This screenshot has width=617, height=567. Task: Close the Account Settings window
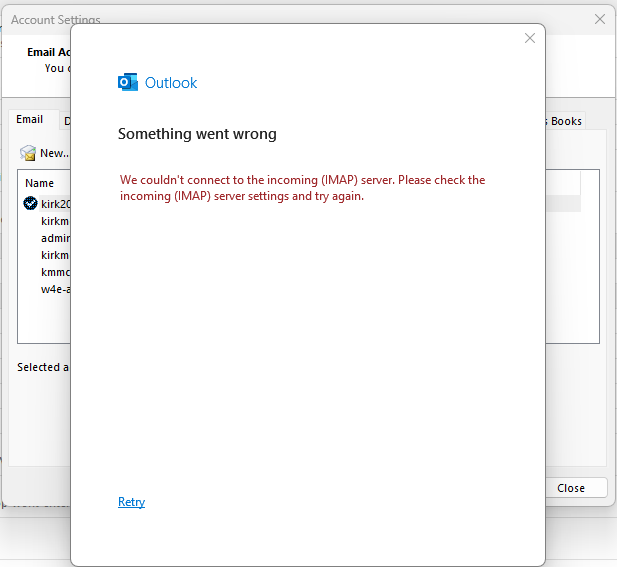(600, 19)
